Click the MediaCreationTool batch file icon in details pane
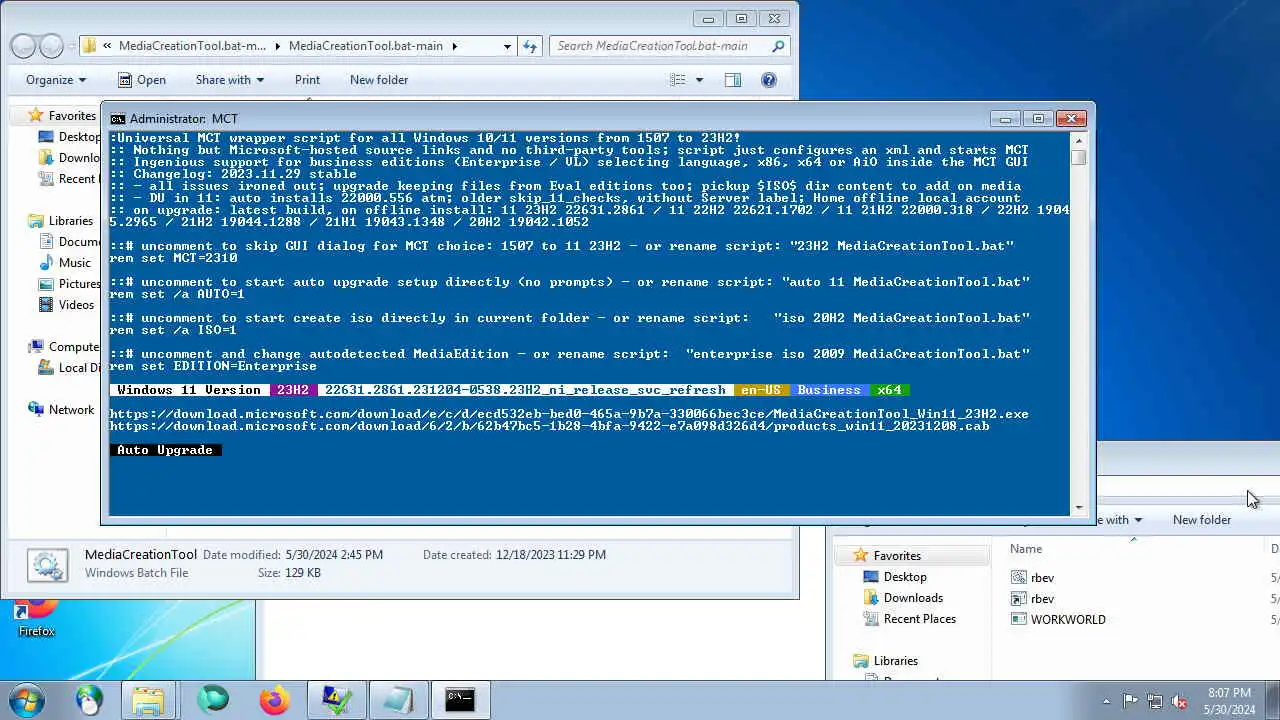1280x720 pixels. coord(47,564)
